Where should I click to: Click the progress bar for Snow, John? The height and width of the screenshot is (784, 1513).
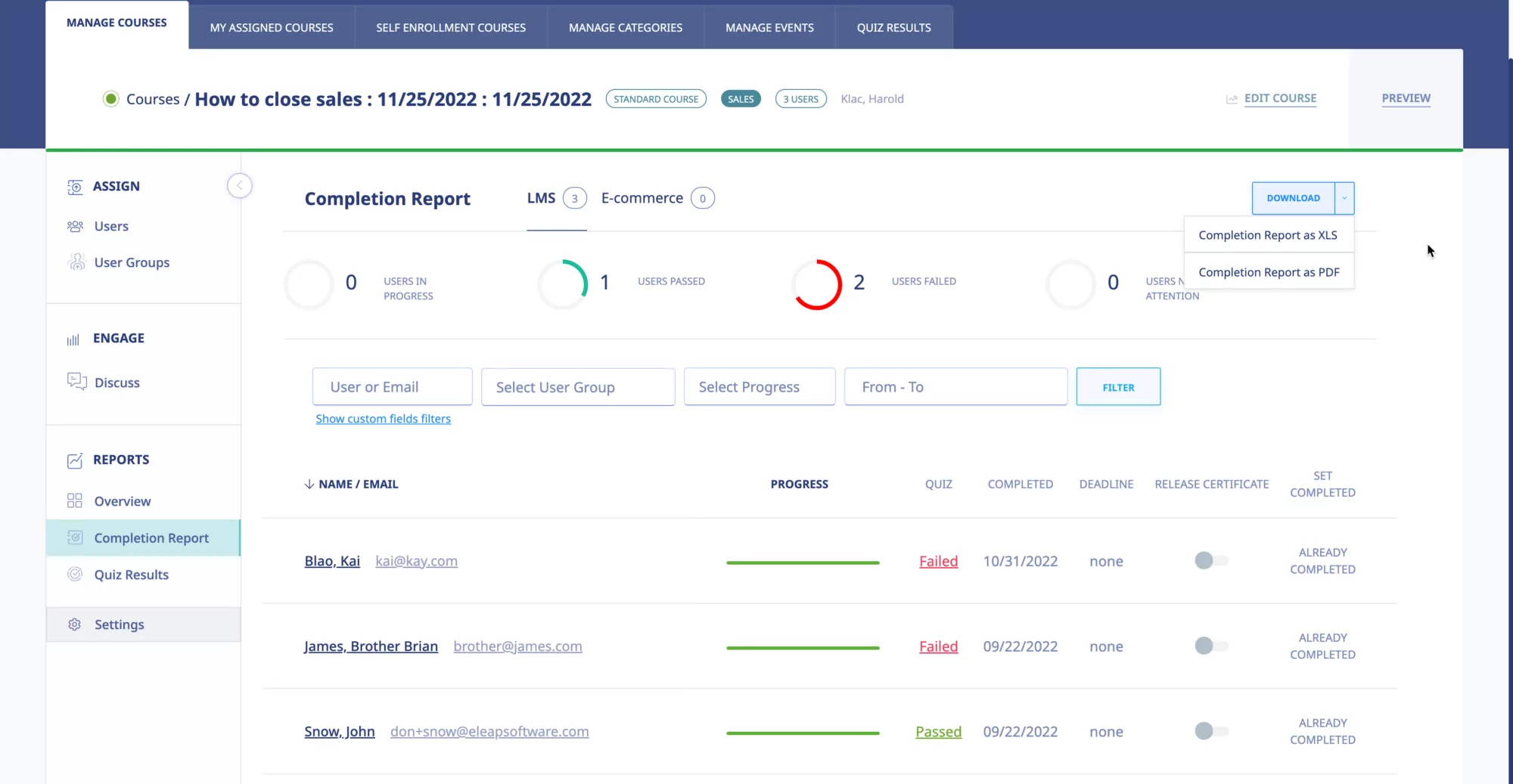click(803, 733)
